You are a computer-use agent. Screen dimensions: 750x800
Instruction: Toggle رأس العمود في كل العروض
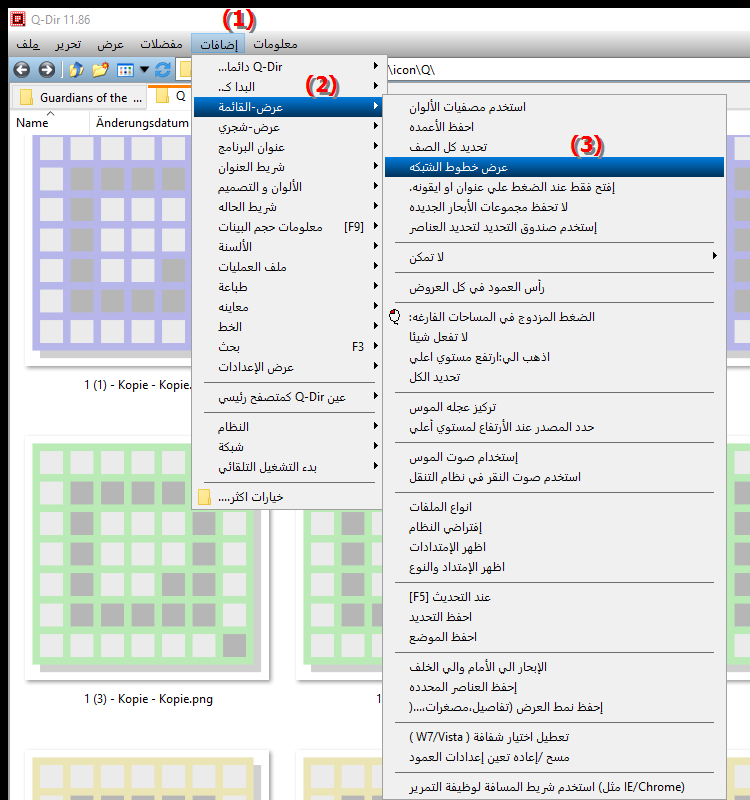pyautogui.click(x=555, y=287)
